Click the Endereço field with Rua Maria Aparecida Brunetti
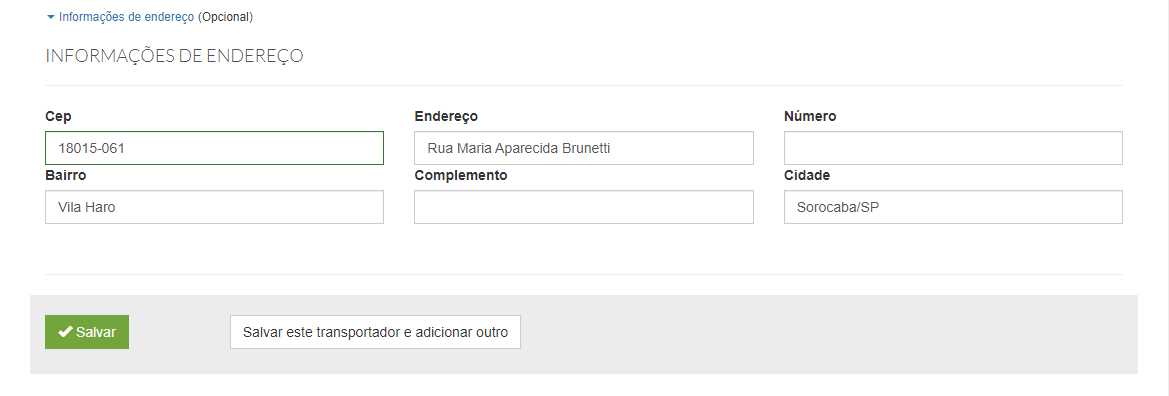 pyautogui.click(x=584, y=148)
